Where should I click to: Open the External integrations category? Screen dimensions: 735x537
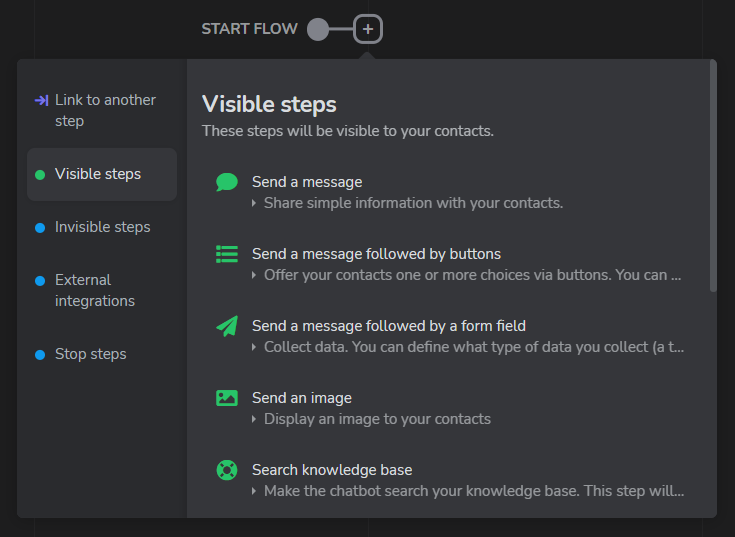pos(102,291)
